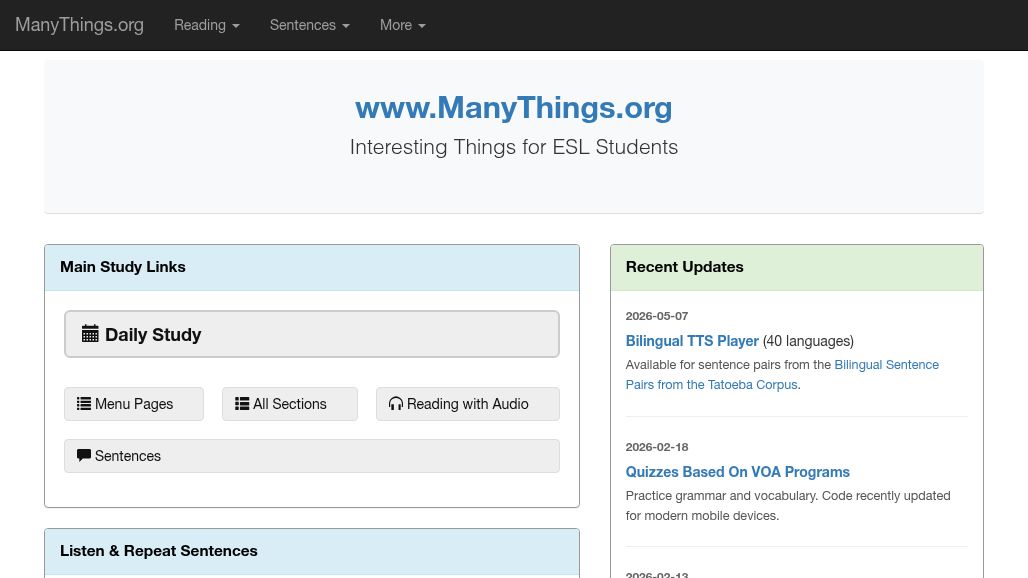Click the 2026-02-18 update date
The width and height of the screenshot is (1028, 578).
coord(657,447)
